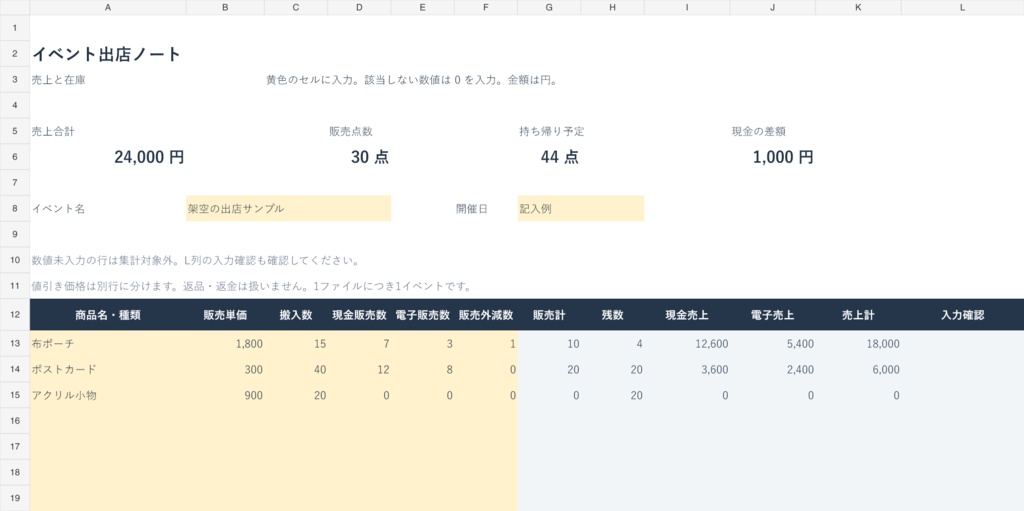Click the 'ポストカード' product cell
1024x511 pixels.
(x=108, y=369)
